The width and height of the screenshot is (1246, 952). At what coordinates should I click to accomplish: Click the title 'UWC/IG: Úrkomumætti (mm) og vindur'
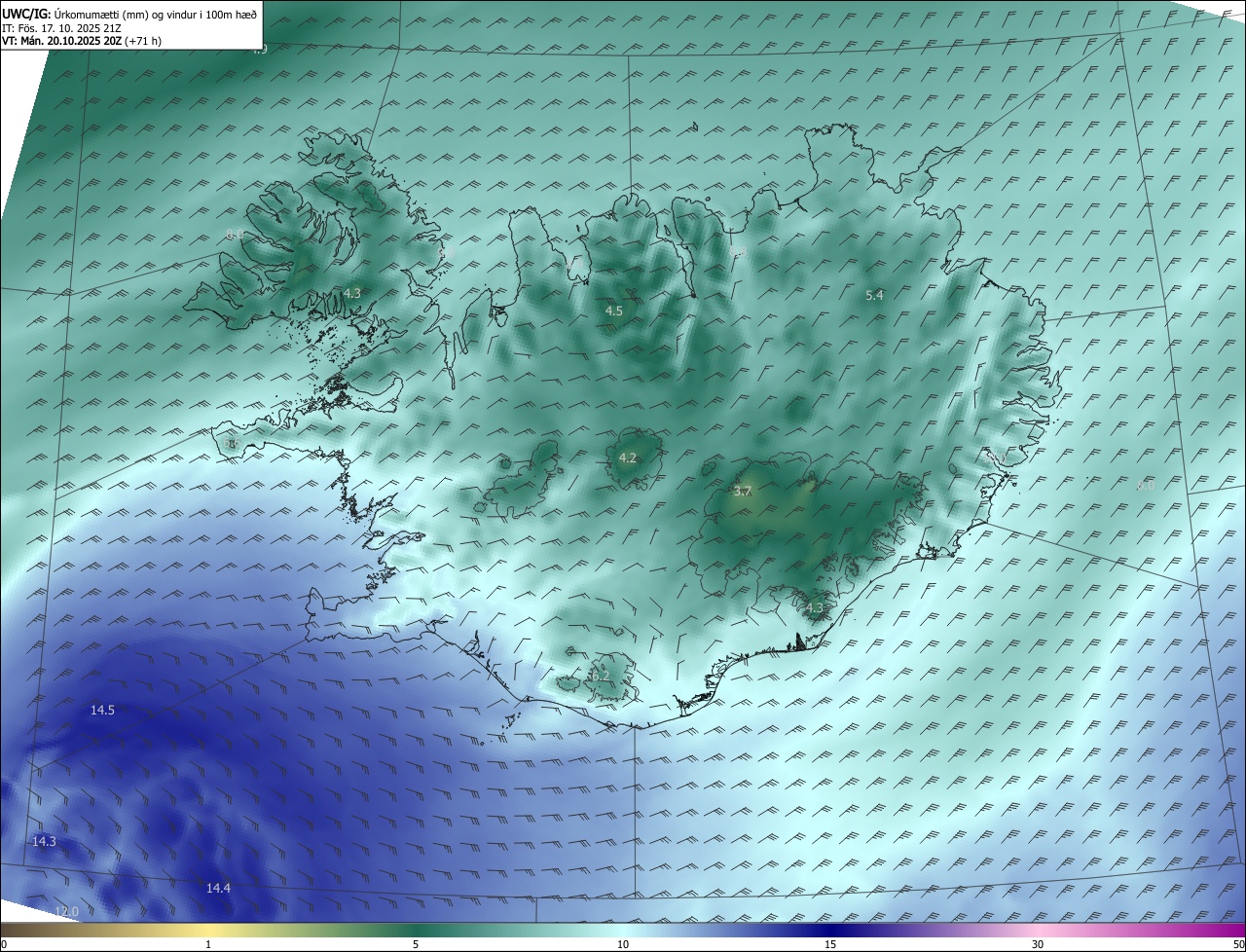pyautogui.click(x=129, y=14)
